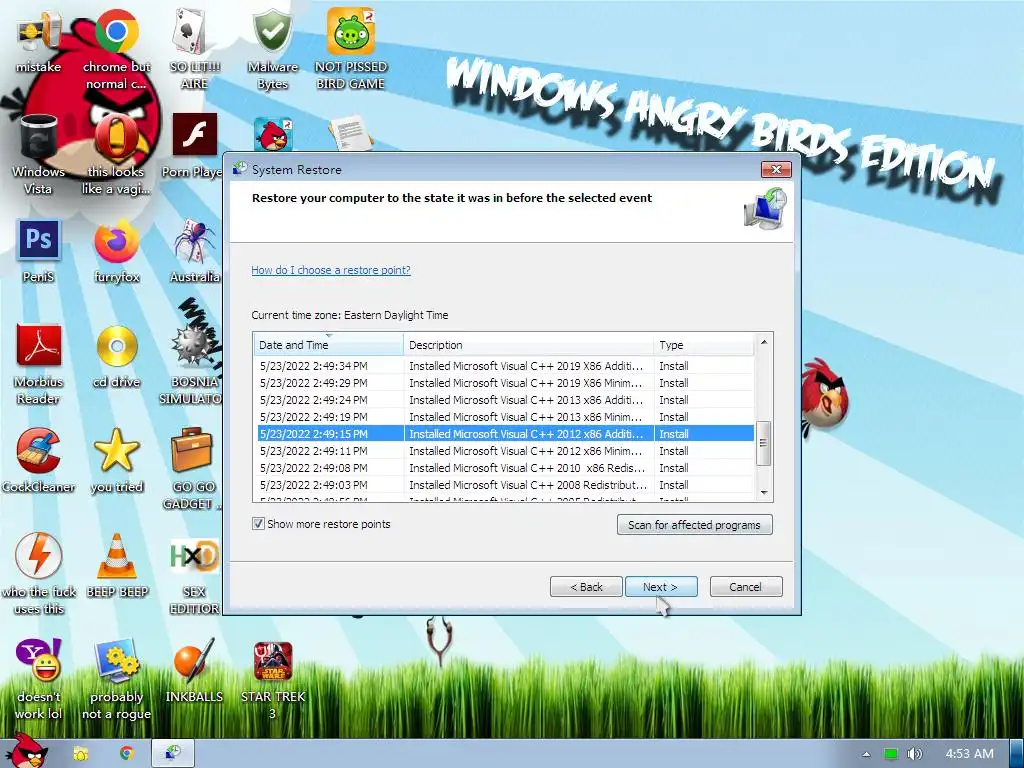The width and height of the screenshot is (1024, 768).
Task: Click the '< Back' button
Action: click(x=586, y=586)
